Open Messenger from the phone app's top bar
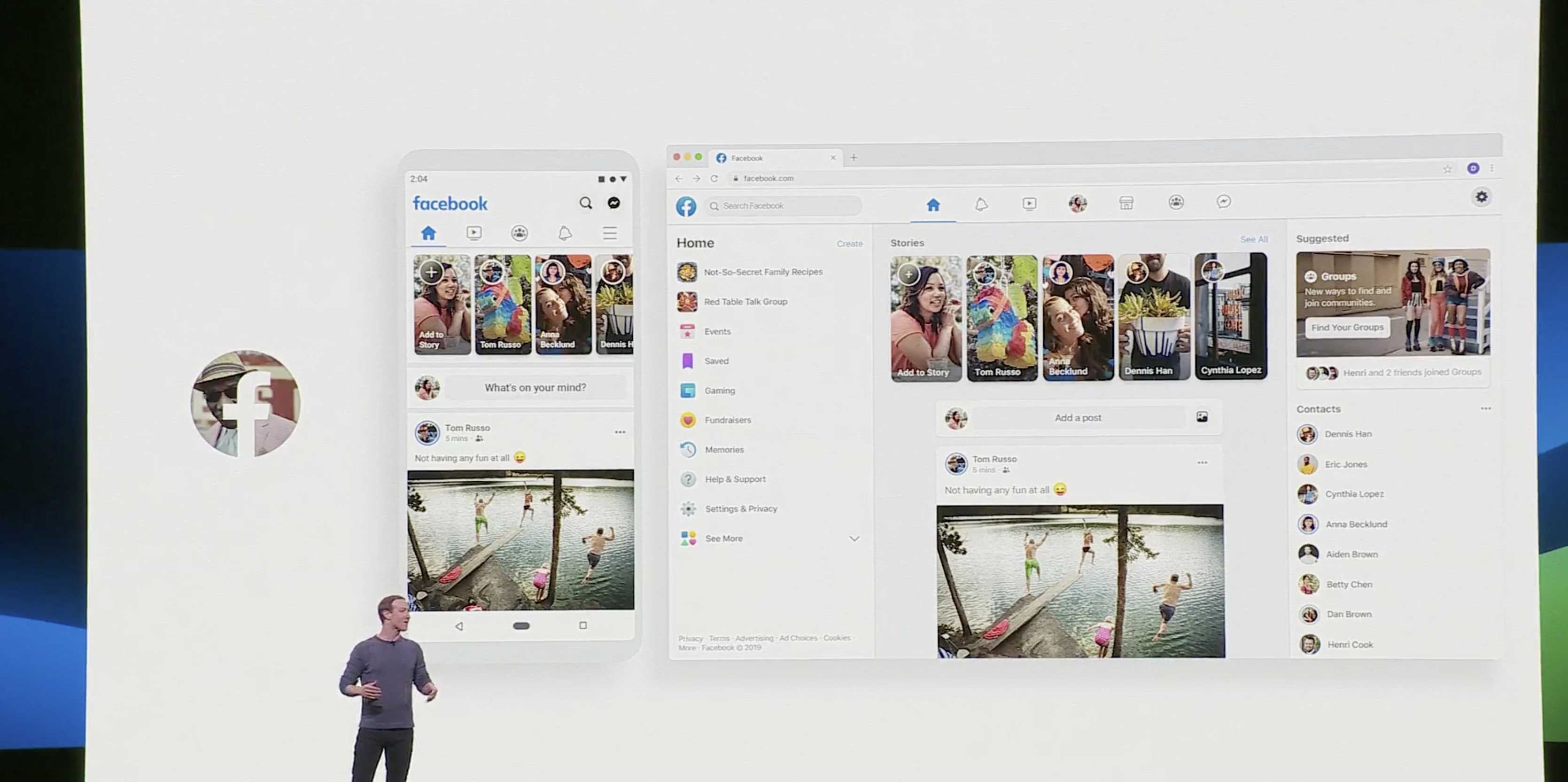Viewport: 1568px width, 782px height. tap(613, 203)
